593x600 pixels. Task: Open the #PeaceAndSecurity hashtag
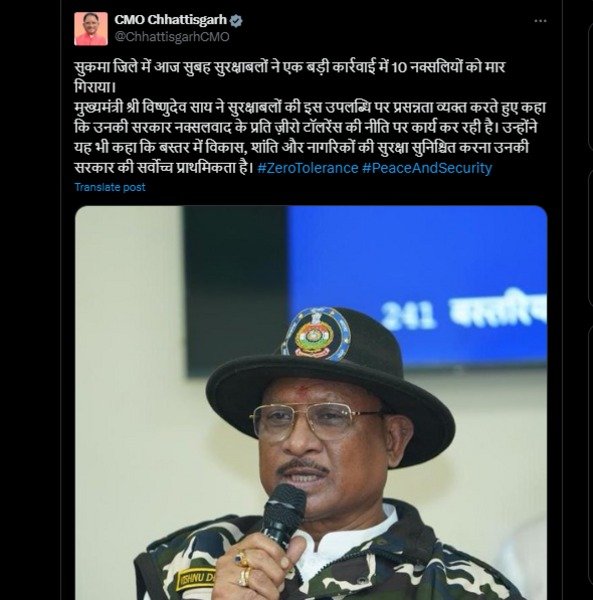[427, 168]
